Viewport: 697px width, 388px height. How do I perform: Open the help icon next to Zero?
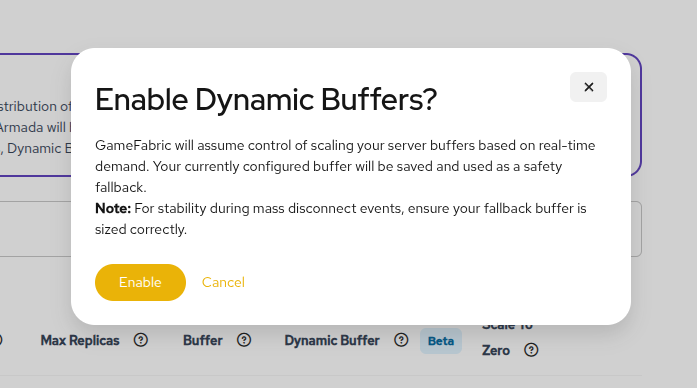[x=531, y=350]
